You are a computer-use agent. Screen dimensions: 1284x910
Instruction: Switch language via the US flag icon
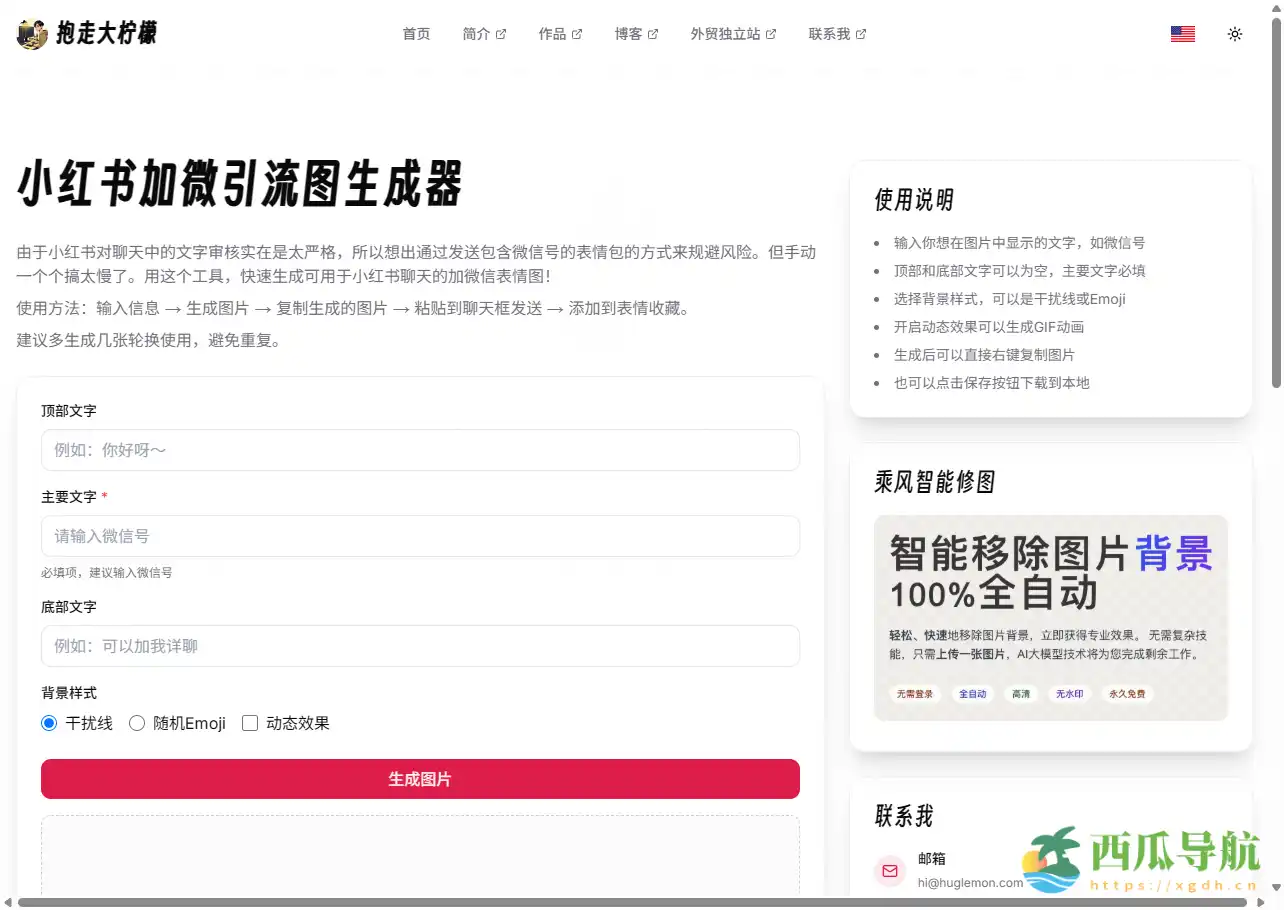(1182, 33)
